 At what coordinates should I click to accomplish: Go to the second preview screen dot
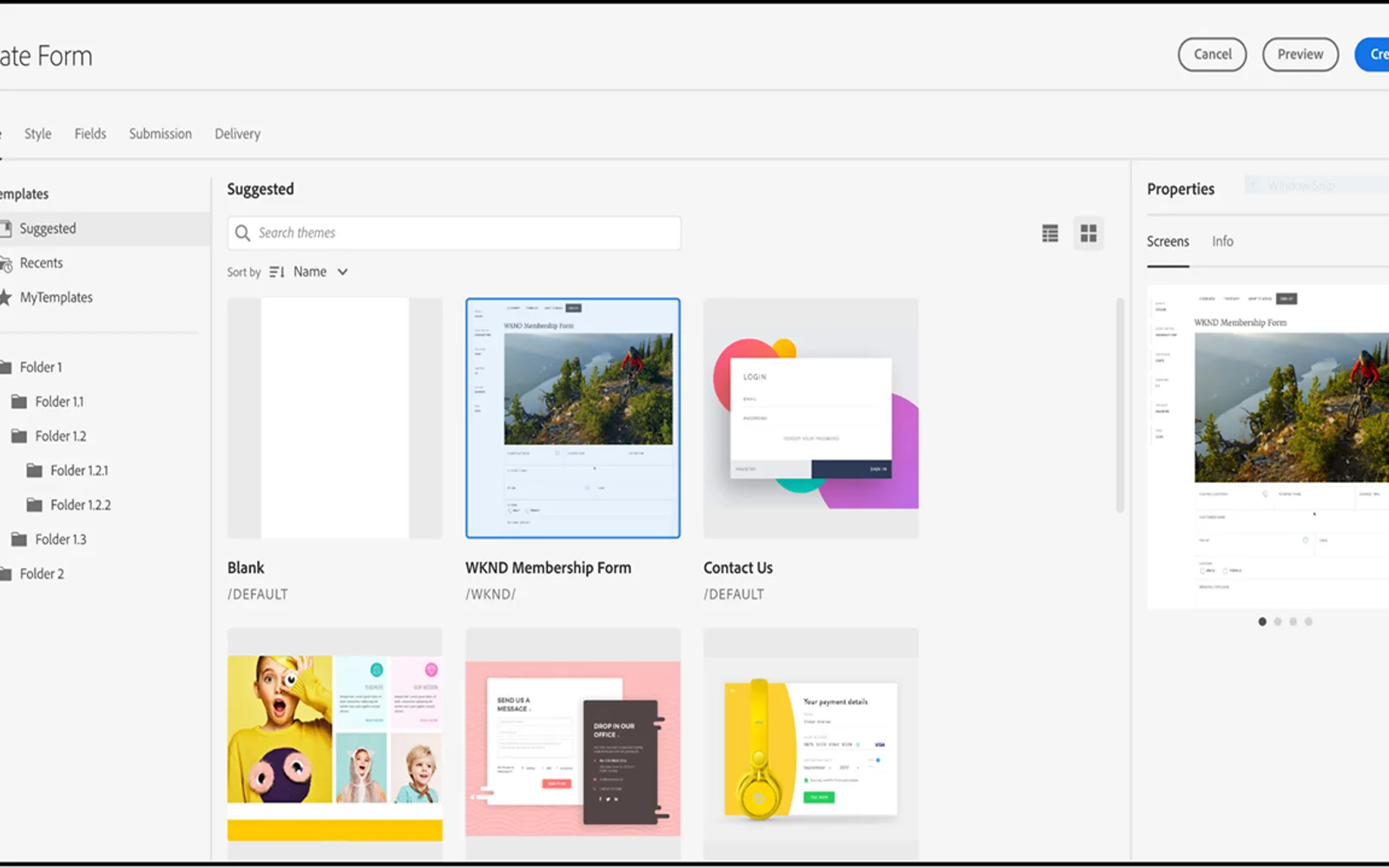(1278, 621)
